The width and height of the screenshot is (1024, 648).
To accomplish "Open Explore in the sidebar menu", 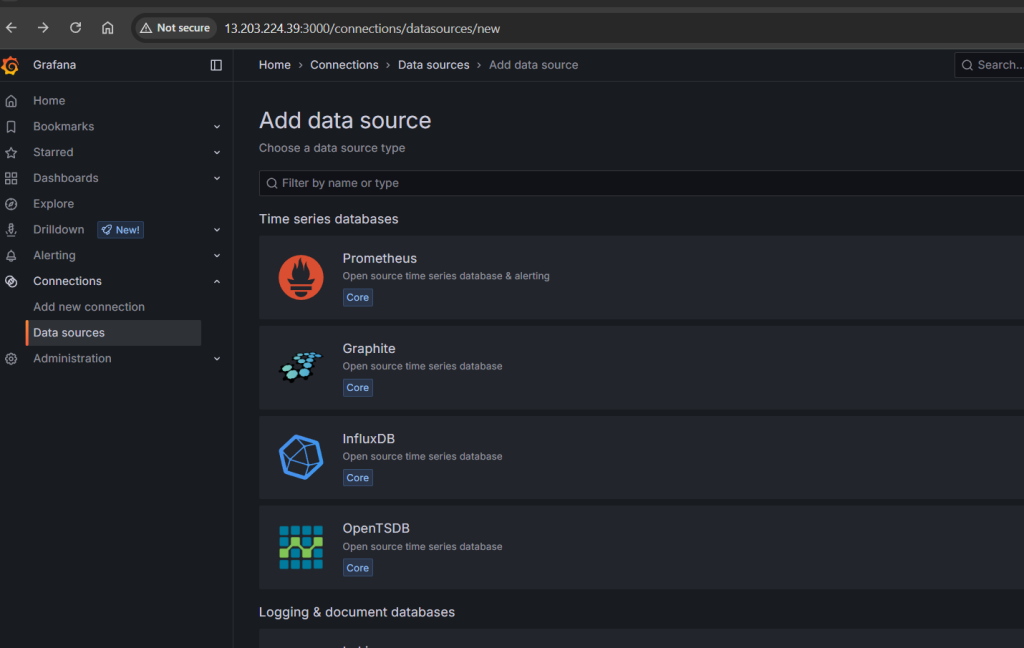I will pyautogui.click(x=54, y=204).
